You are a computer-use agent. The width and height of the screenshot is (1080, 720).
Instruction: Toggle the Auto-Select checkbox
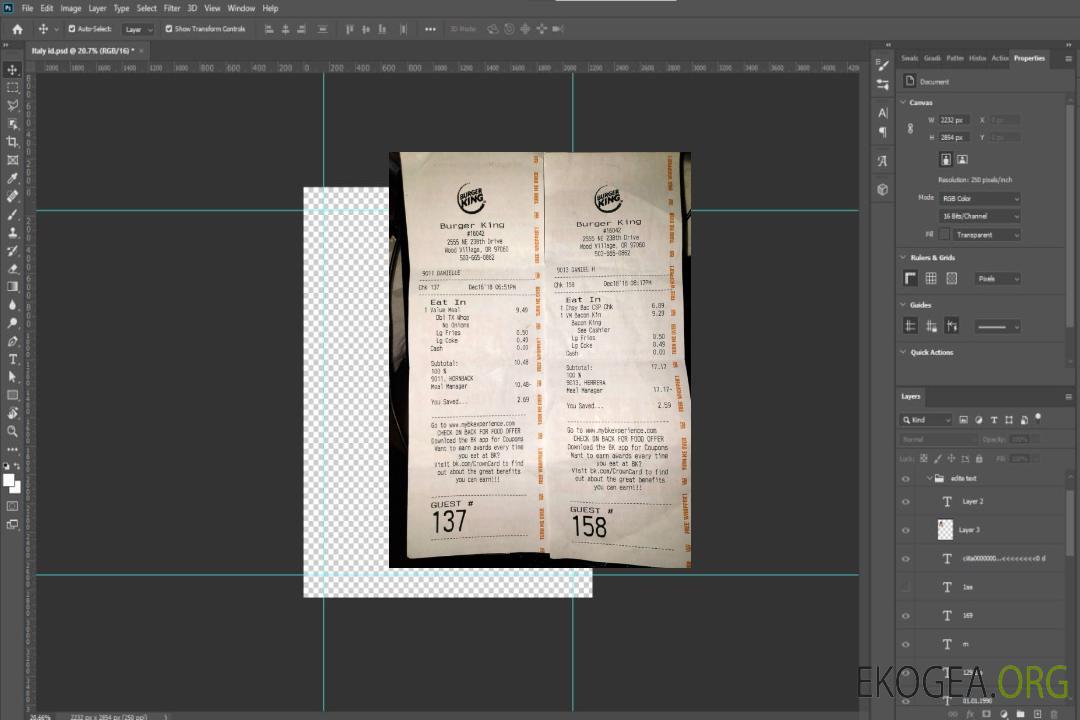(x=72, y=29)
